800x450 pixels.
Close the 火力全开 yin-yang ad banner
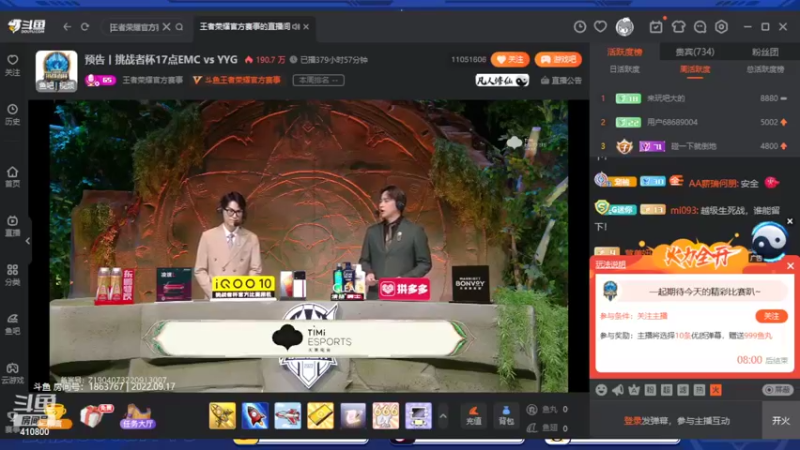(790, 221)
